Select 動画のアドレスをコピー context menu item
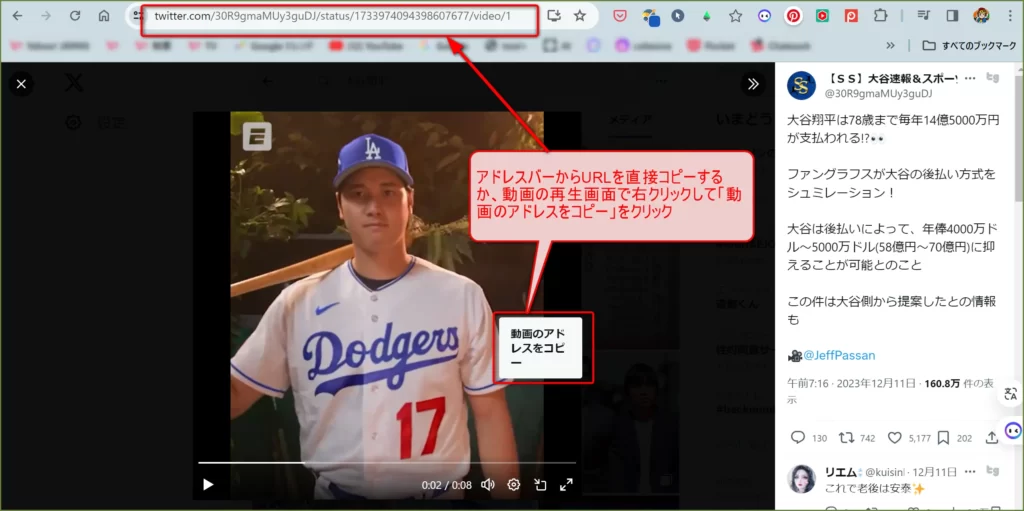The height and width of the screenshot is (511, 1024). point(540,347)
